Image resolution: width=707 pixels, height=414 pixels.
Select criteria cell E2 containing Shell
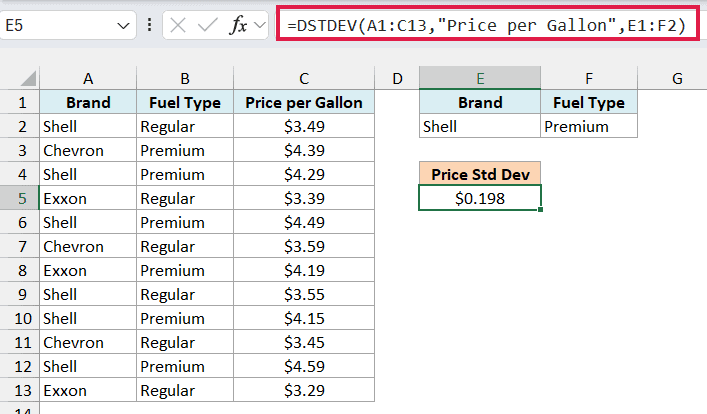480,126
